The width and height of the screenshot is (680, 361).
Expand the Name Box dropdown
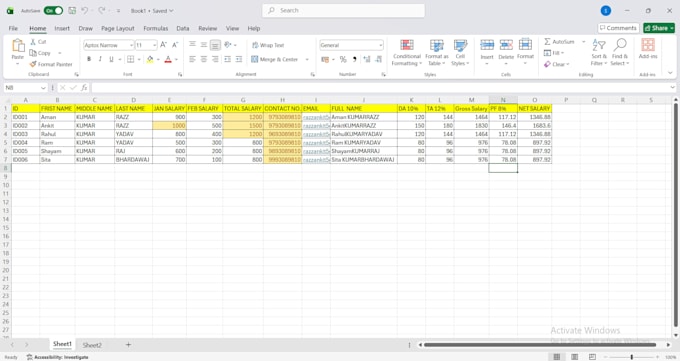[43, 88]
